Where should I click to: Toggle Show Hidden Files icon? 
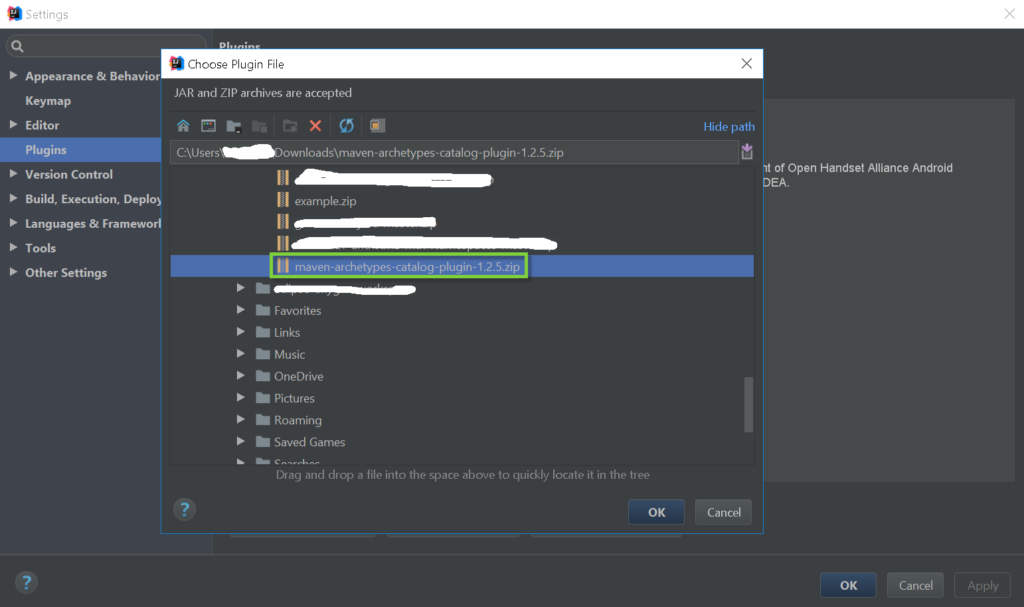coord(377,125)
